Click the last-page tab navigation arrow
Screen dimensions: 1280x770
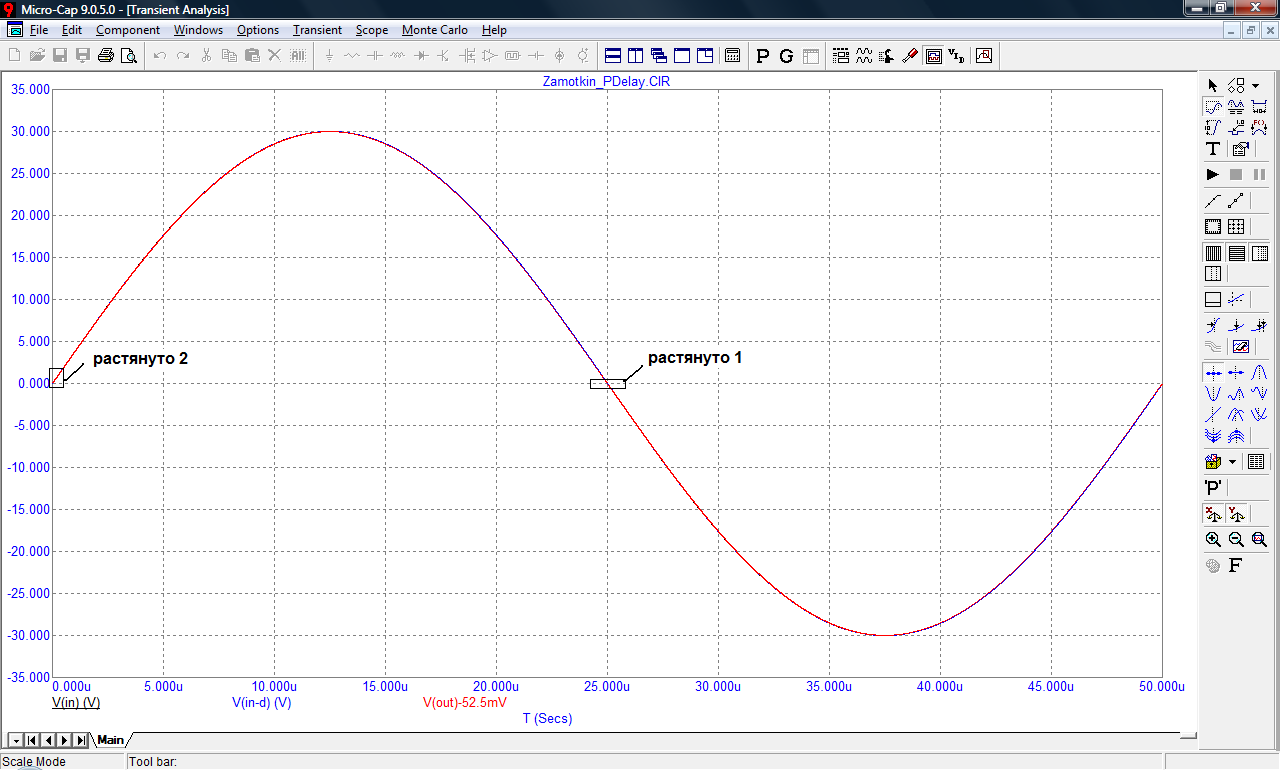pos(81,740)
